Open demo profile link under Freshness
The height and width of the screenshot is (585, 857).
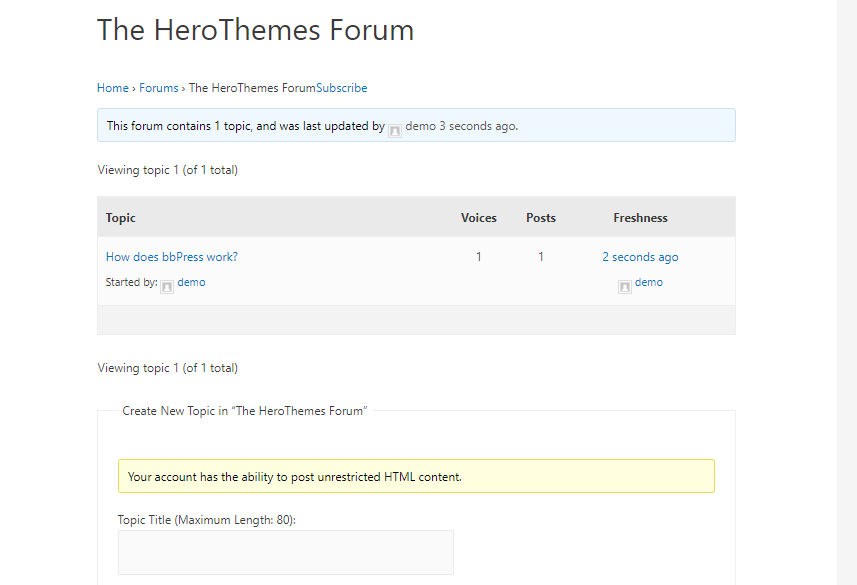pyautogui.click(x=649, y=282)
